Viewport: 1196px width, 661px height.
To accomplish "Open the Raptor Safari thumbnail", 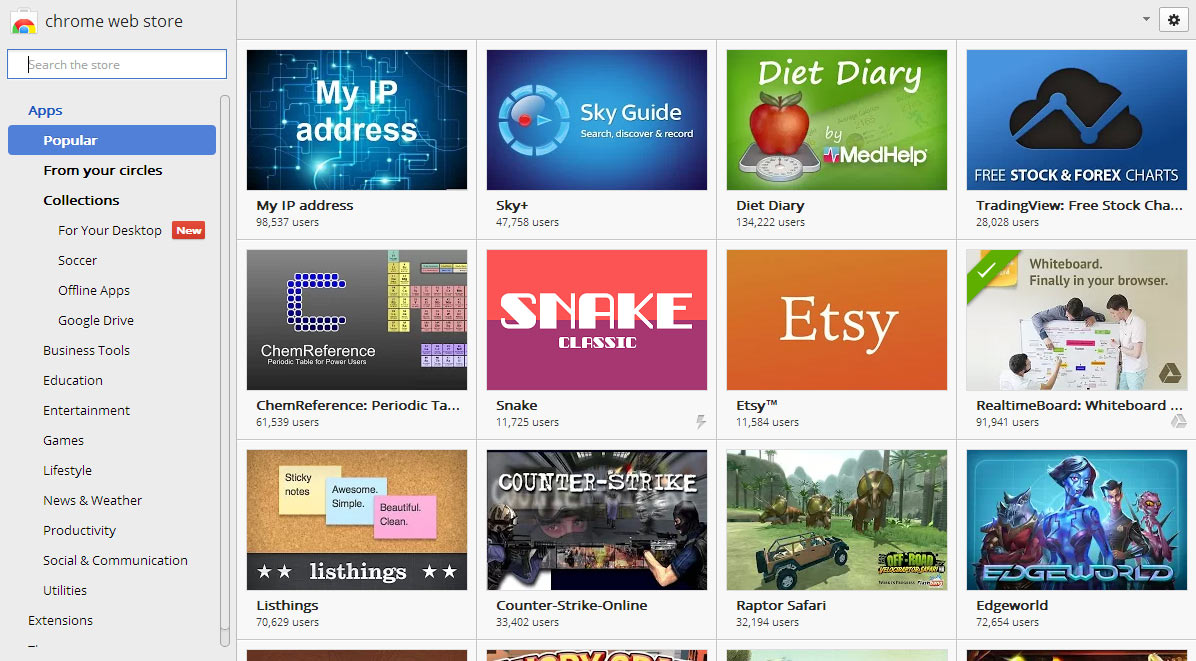I will pos(837,520).
